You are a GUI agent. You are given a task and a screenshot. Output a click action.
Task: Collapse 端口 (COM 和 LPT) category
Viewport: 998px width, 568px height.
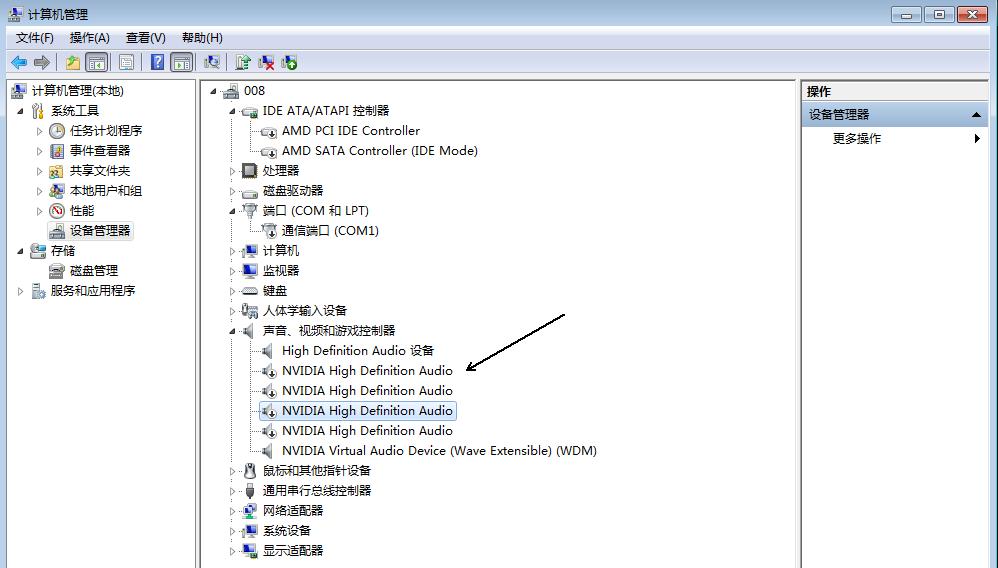[232, 211]
